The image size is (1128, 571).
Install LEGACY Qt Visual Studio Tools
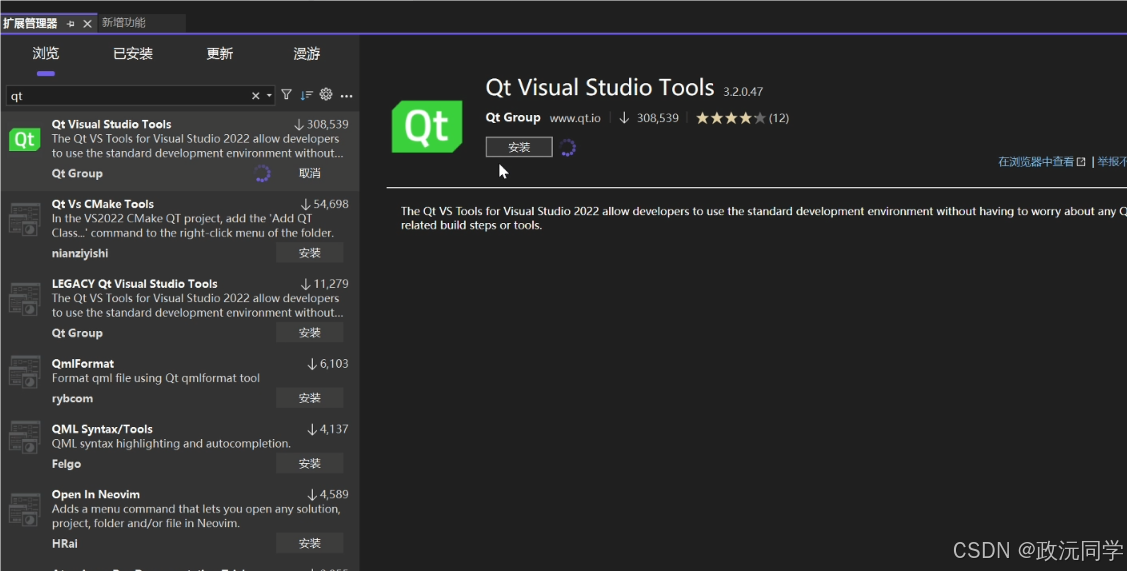(309, 333)
